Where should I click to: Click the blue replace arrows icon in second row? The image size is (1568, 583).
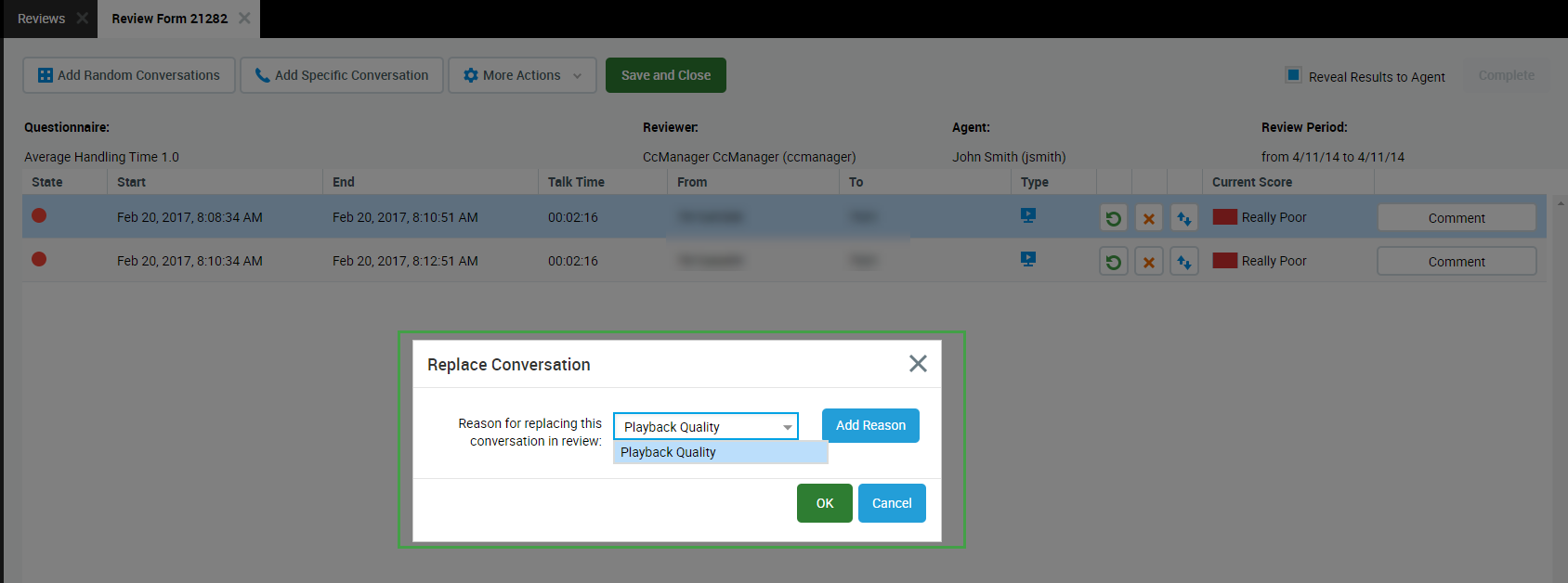[1183, 262]
